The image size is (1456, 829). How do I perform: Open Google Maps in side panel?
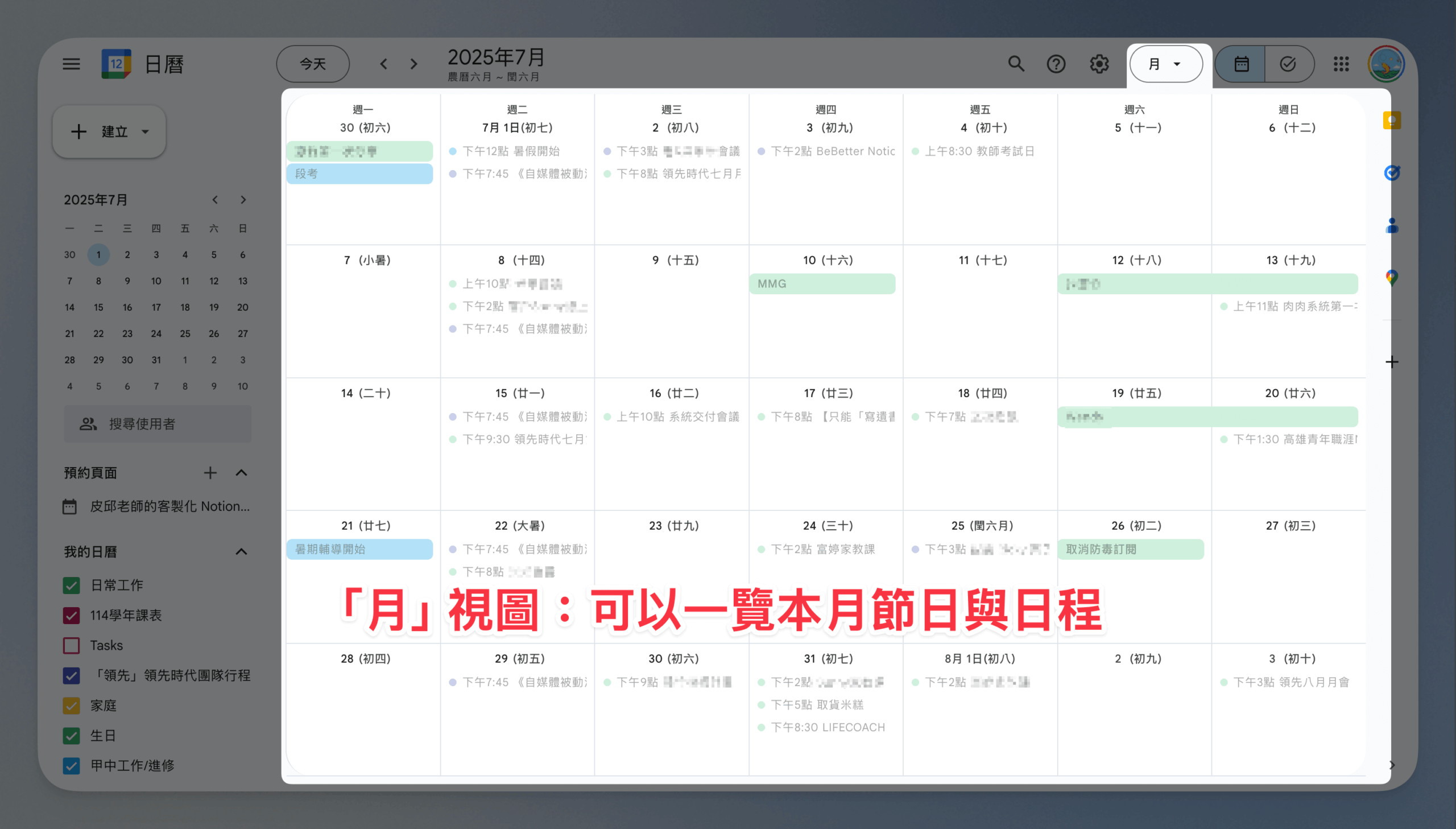coord(1392,277)
